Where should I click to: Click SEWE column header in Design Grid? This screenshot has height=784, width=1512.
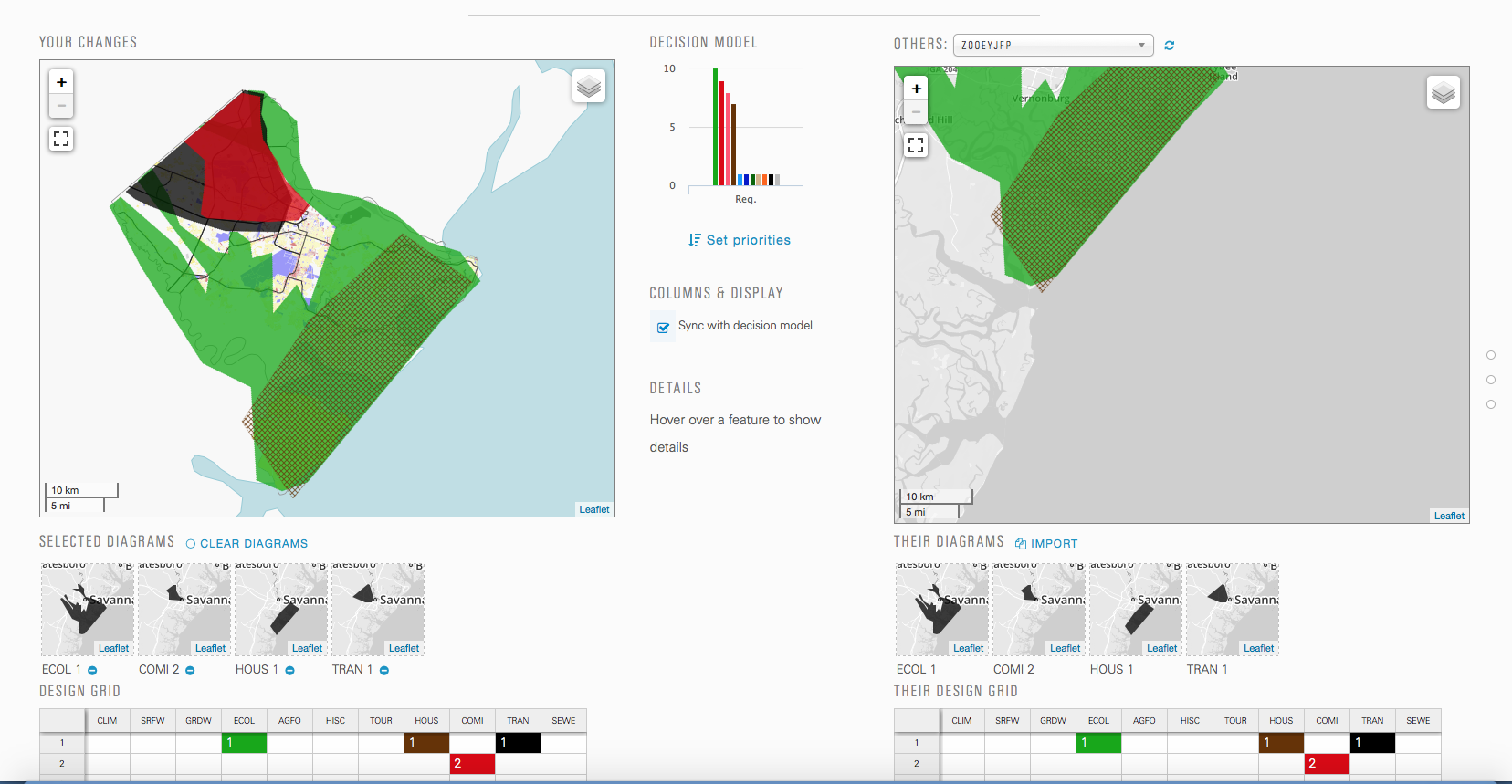click(x=563, y=721)
